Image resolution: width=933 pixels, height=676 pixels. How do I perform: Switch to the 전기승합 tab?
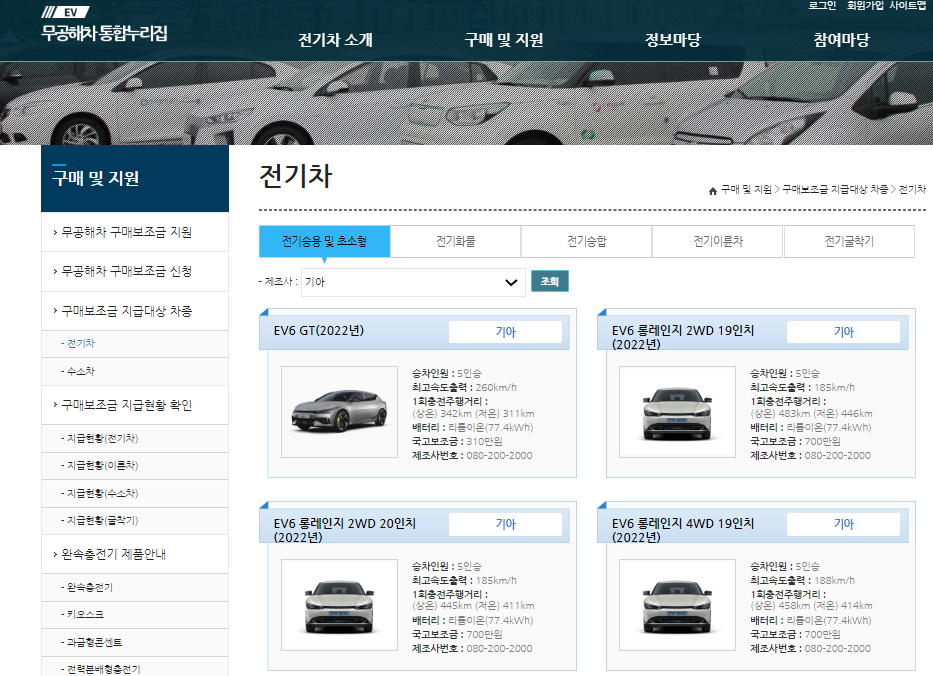tap(587, 241)
